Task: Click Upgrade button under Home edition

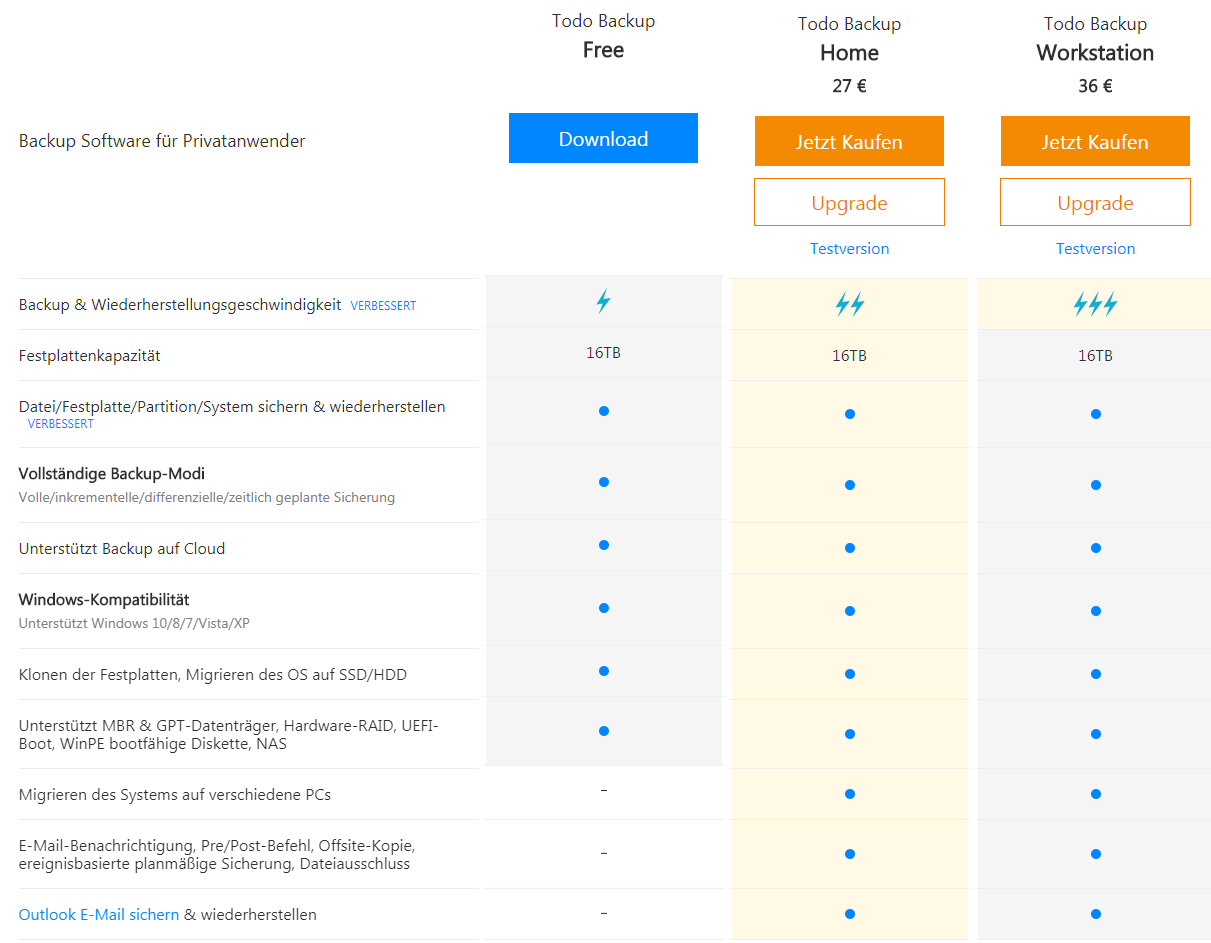Action: coord(849,202)
